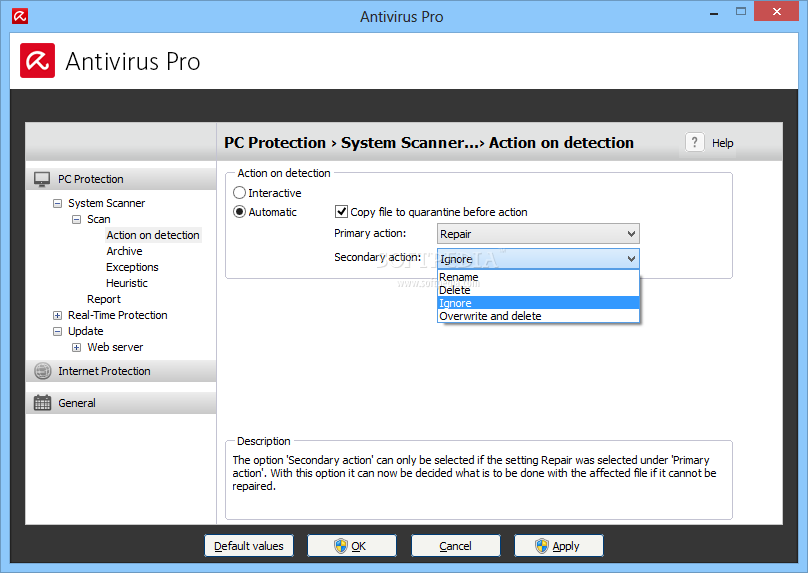Click the Secondary action label text

tap(377, 257)
